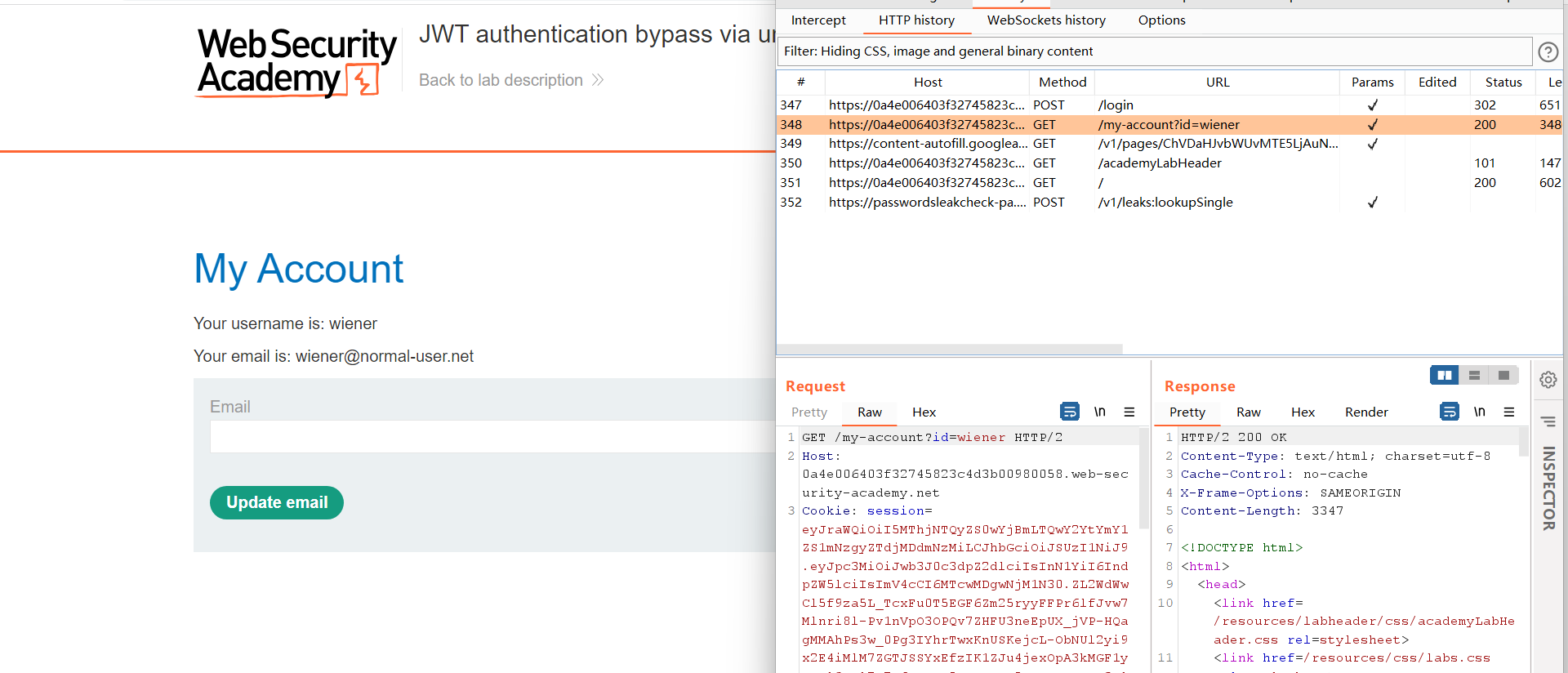Viewport: 1568px width, 673px height.
Task: Select request 349 content-autofill.googleapis row
Action: click(1169, 144)
